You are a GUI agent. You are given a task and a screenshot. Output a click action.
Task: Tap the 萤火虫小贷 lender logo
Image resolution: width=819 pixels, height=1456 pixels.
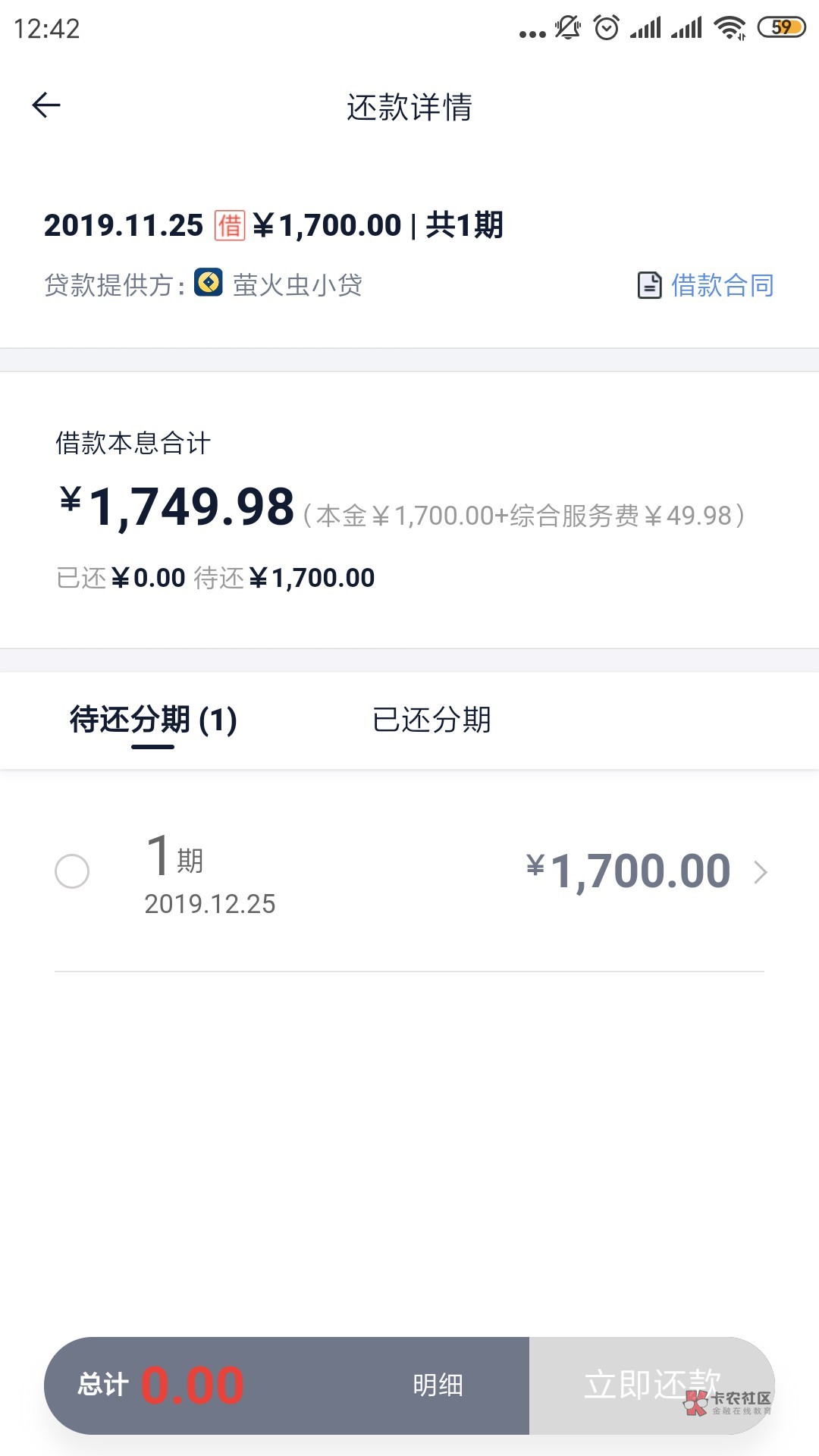tap(209, 282)
